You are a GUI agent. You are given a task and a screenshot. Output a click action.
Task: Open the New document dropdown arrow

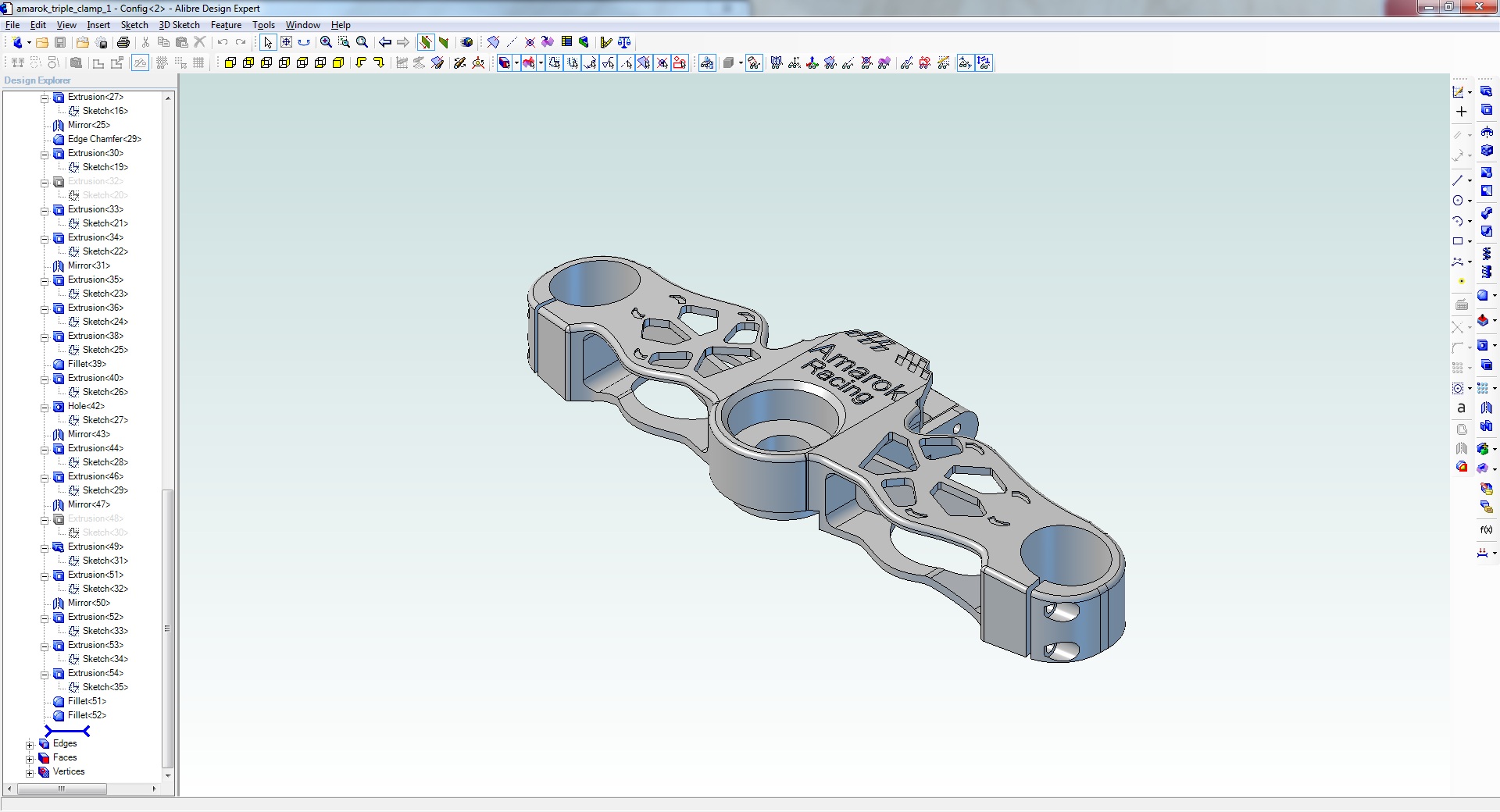coord(29,42)
